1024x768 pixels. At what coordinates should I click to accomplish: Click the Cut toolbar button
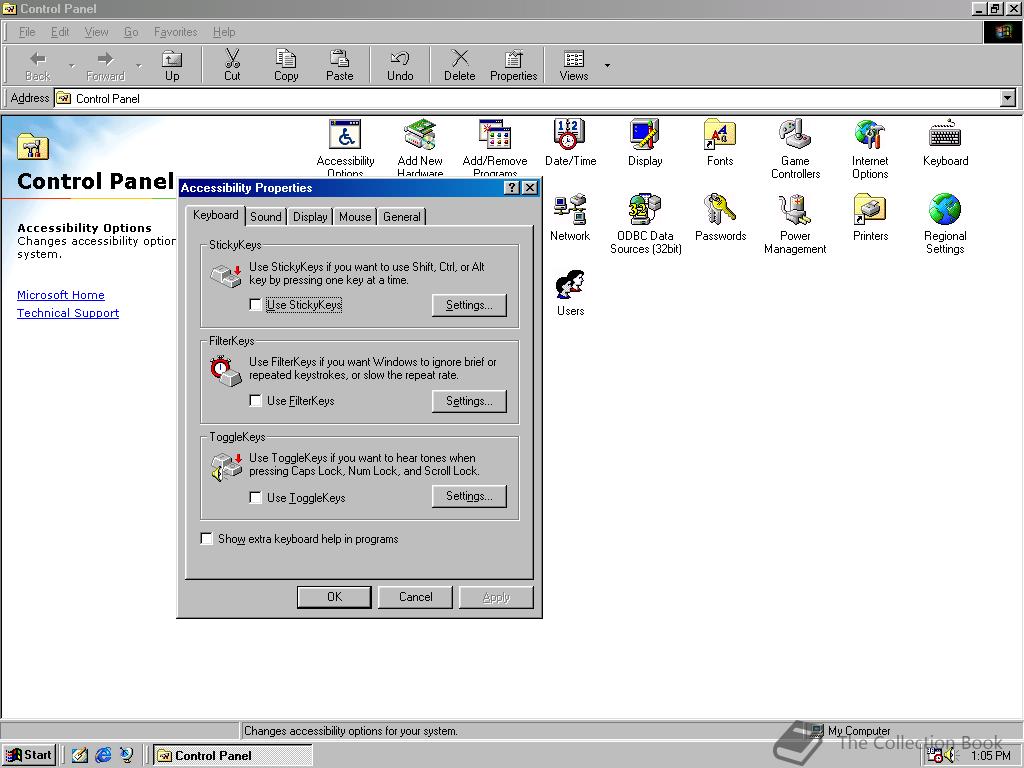pos(232,65)
